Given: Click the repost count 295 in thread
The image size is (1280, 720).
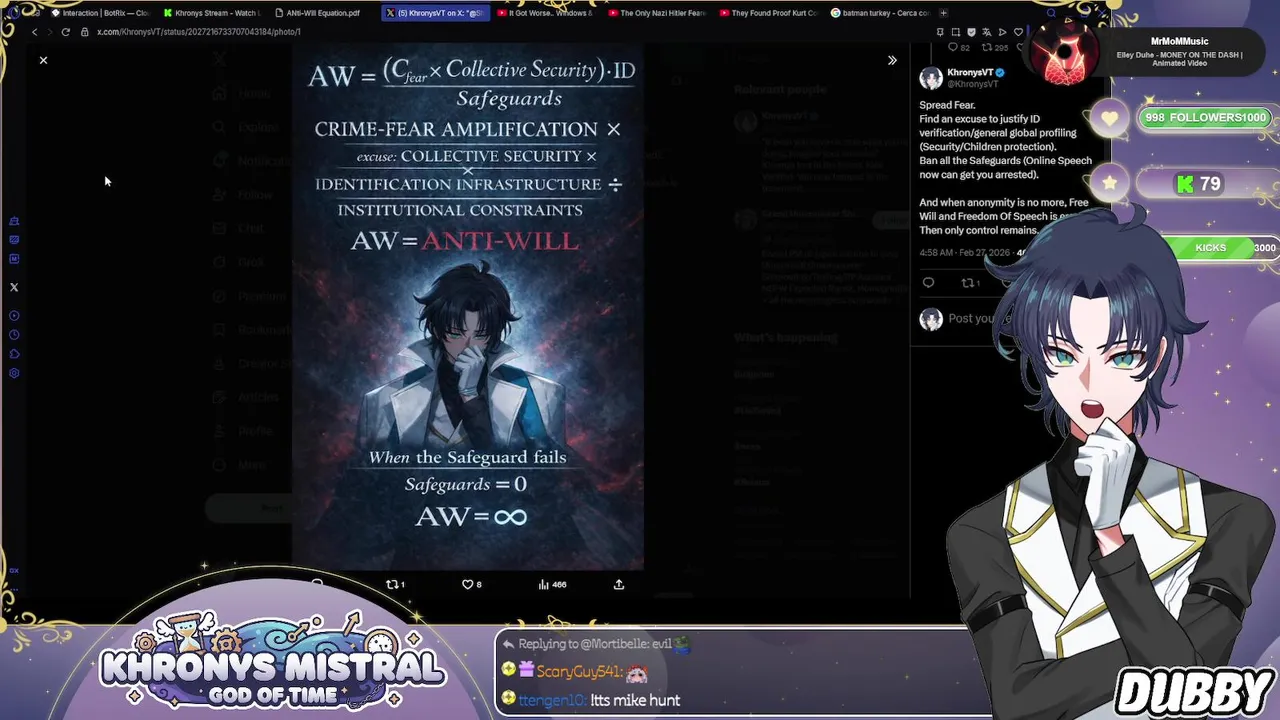Looking at the screenshot, I should coord(994,47).
